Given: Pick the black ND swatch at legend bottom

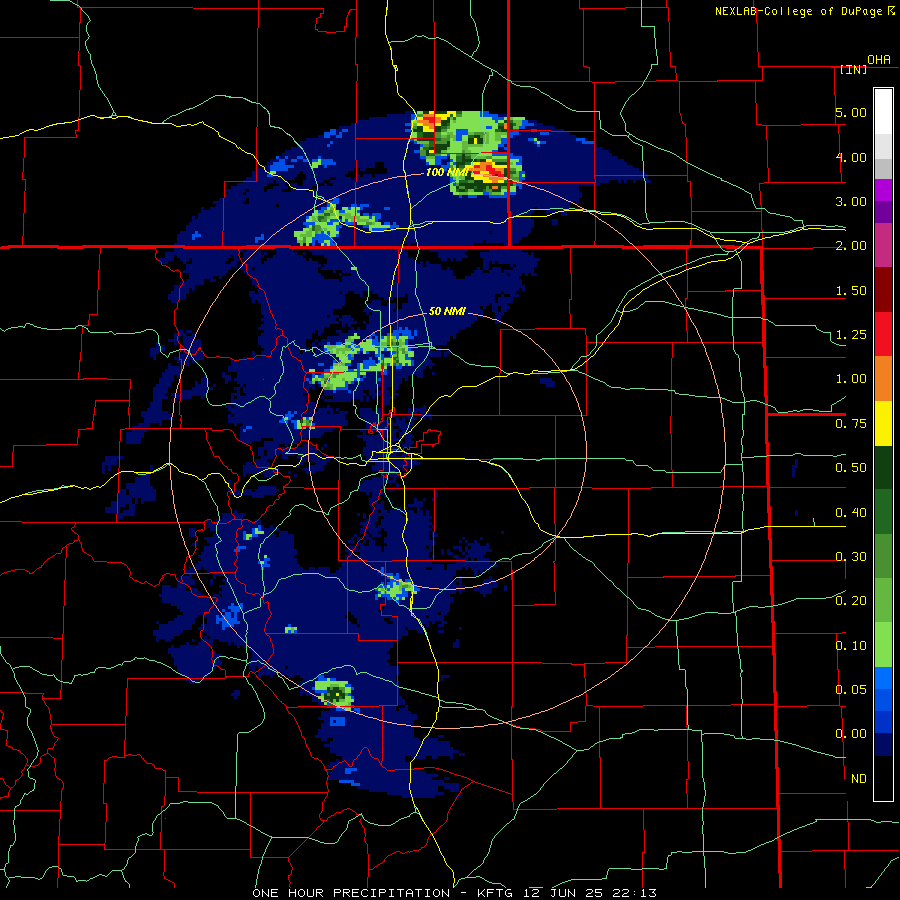Looking at the screenshot, I should (x=883, y=778).
